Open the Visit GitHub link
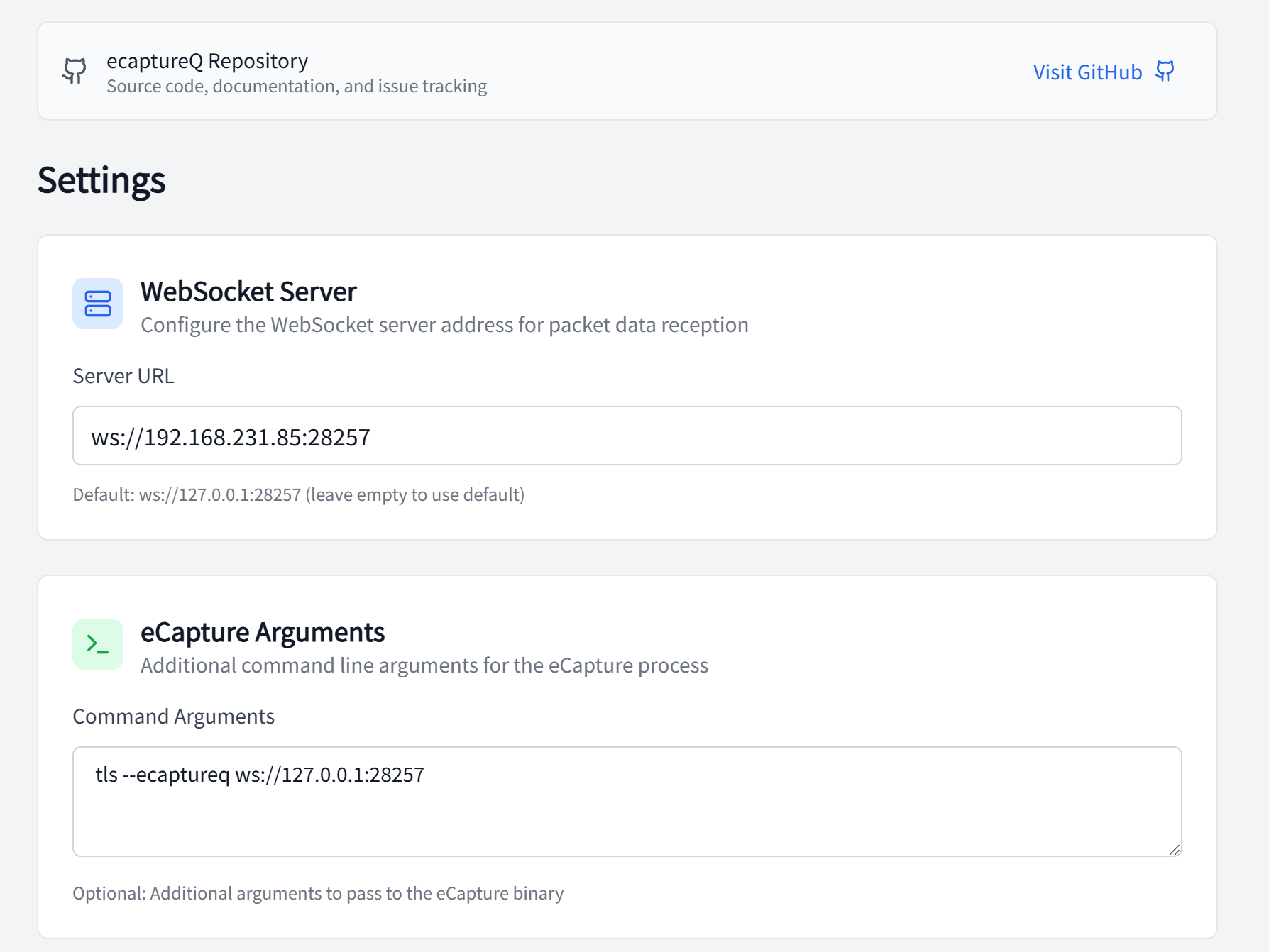This screenshot has width=1269, height=952. [1087, 72]
